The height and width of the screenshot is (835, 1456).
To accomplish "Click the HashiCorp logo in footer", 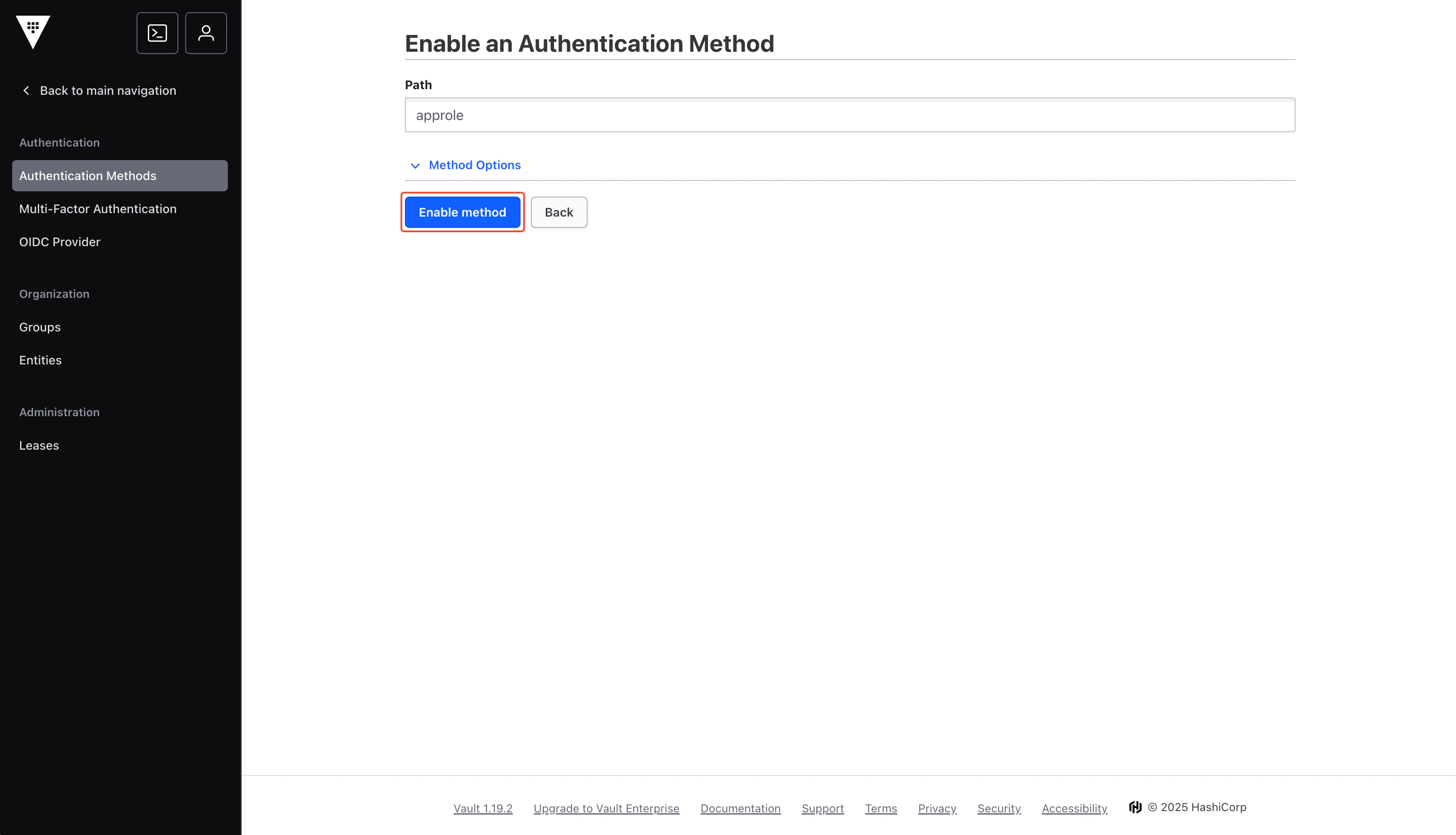I will pos(1135,808).
